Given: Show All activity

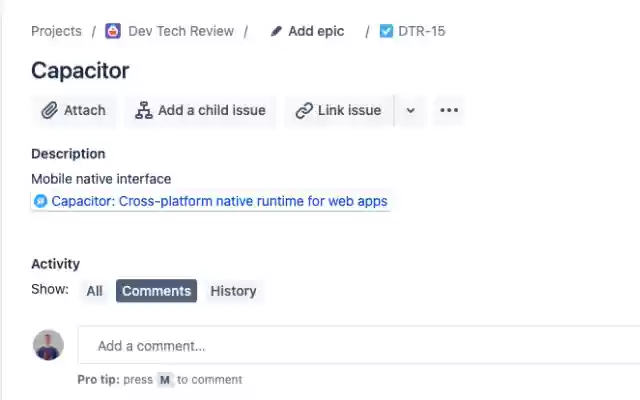Looking at the screenshot, I should 94,291.
